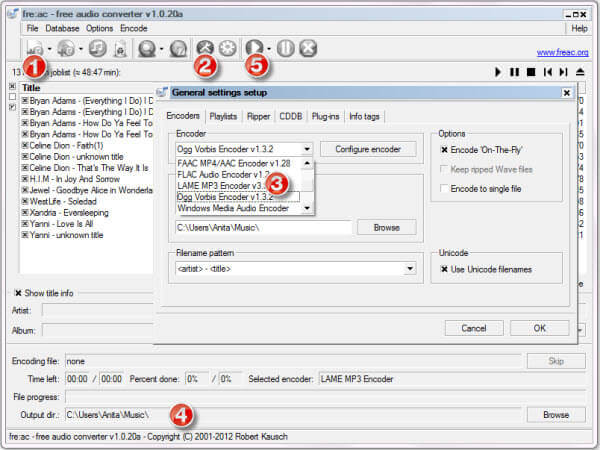Switch to the CDDB tab
600x450 pixels.
click(291, 116)
